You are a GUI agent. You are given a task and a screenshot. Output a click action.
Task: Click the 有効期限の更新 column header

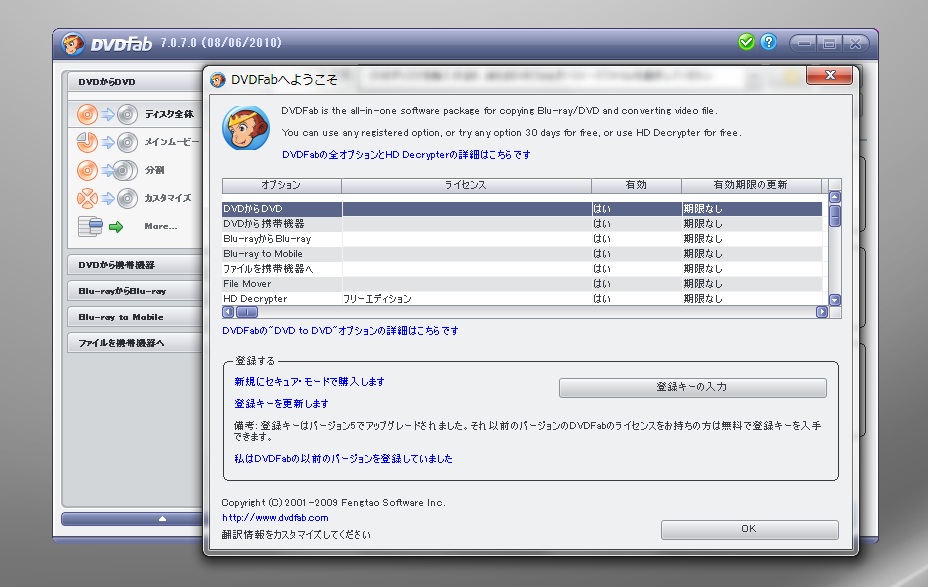(751, 185)
